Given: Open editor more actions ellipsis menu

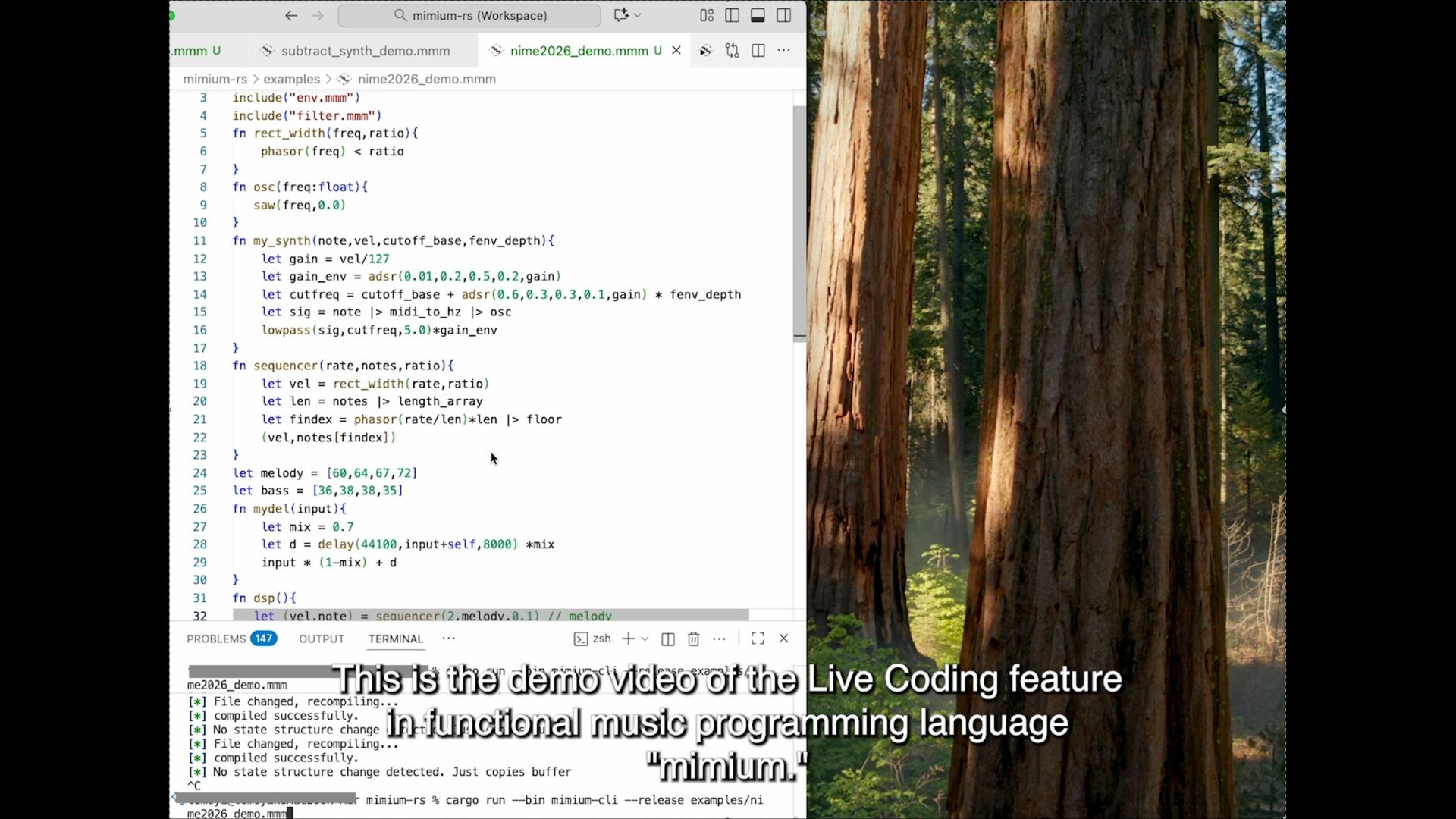Looking at the screenshot, I should (783, 51).
